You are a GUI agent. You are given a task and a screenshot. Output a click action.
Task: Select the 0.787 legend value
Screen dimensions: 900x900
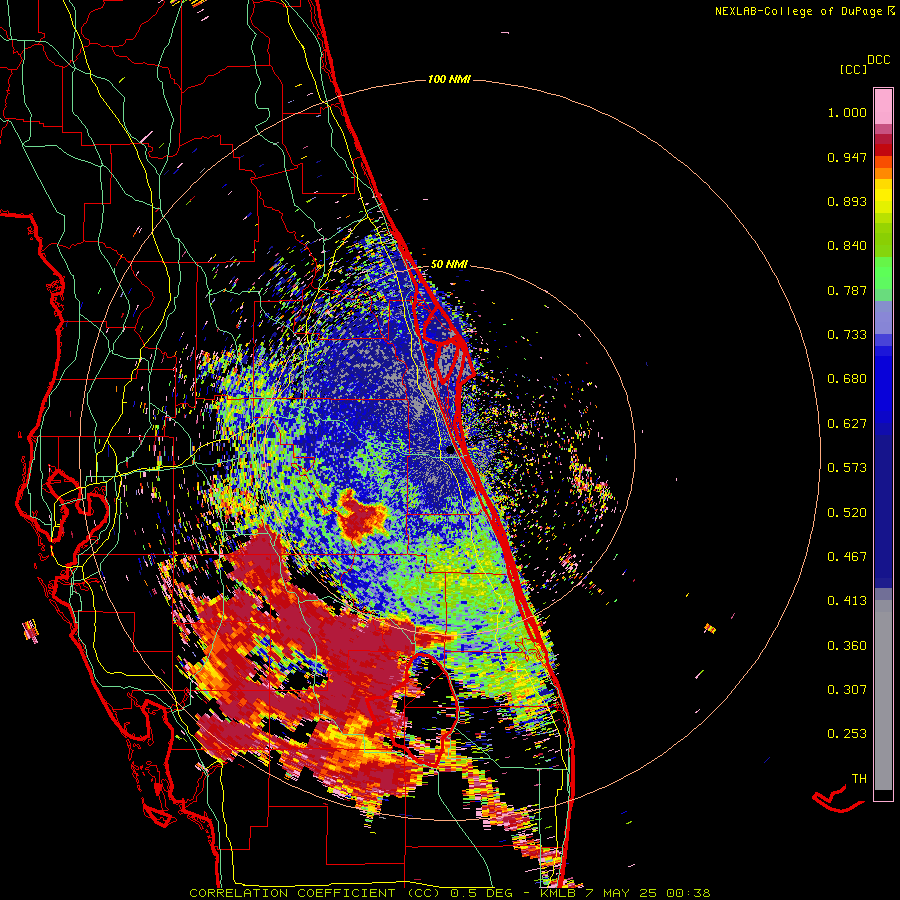[847, 290]
